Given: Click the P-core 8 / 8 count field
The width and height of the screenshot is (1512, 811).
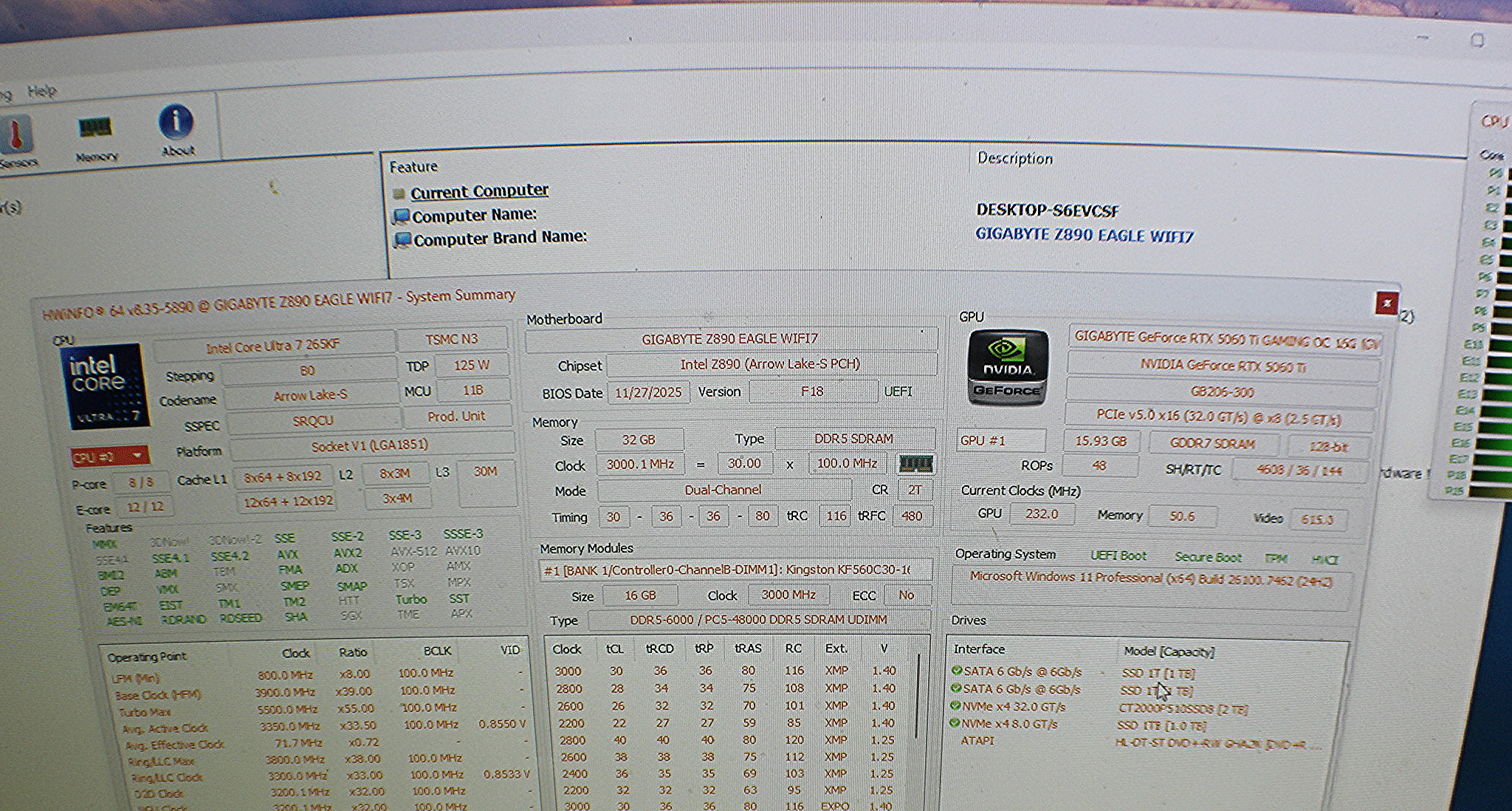Looking at the screenshot, I should coord(141,482).
